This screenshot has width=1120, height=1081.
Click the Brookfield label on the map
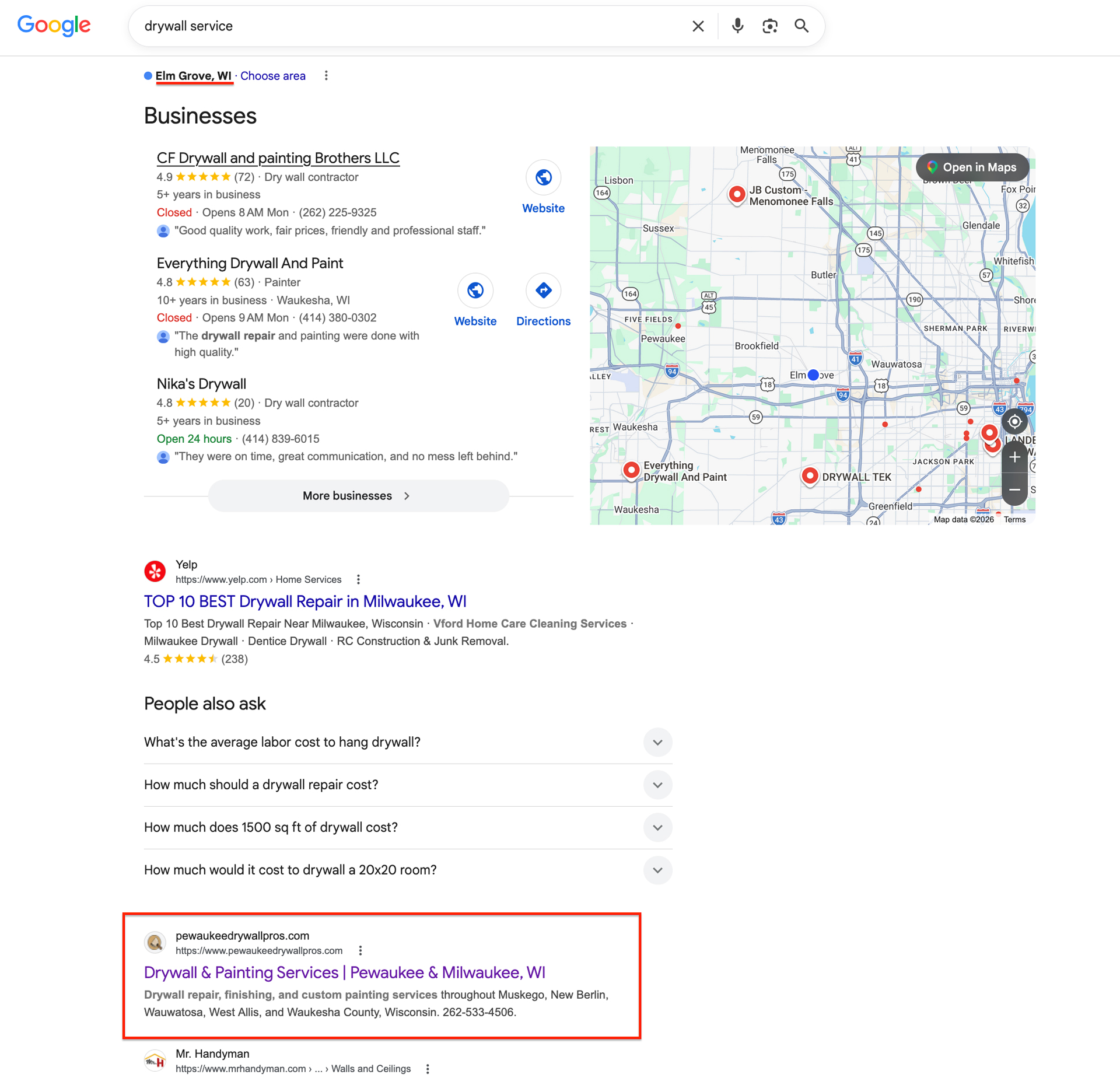click(757, 346)
